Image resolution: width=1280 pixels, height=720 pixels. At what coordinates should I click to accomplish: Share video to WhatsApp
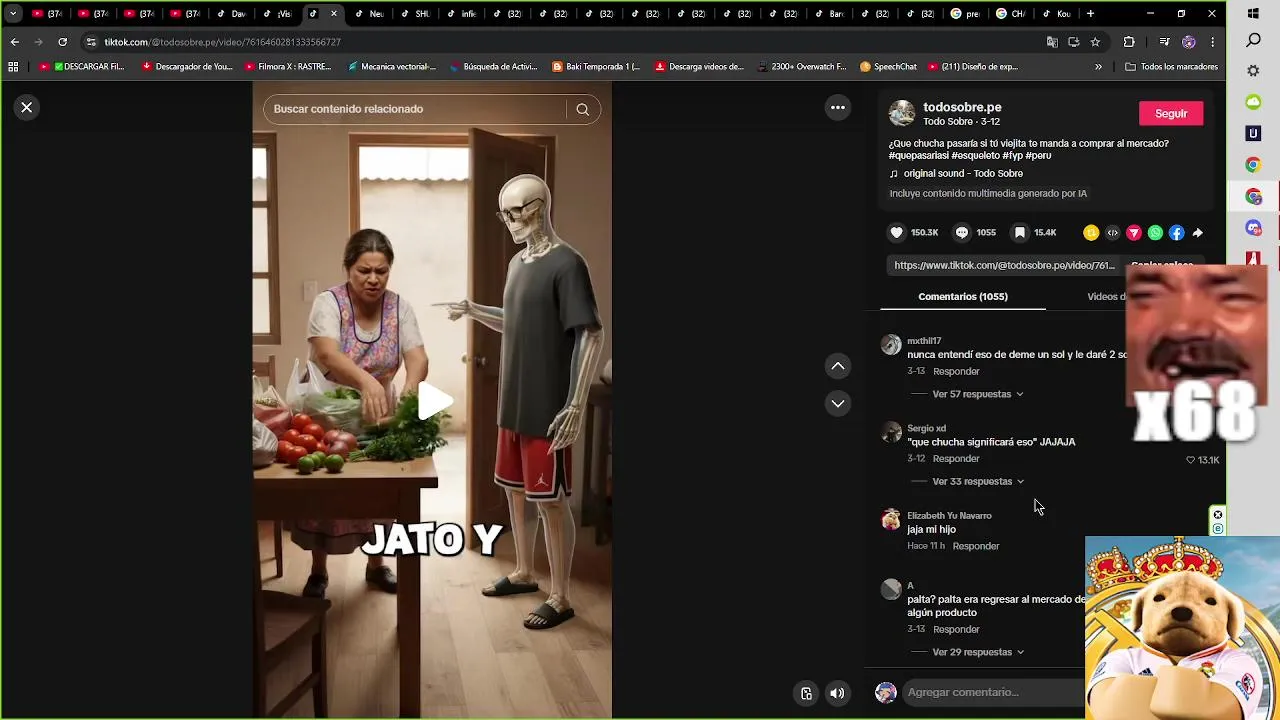tap(1155, 232)
